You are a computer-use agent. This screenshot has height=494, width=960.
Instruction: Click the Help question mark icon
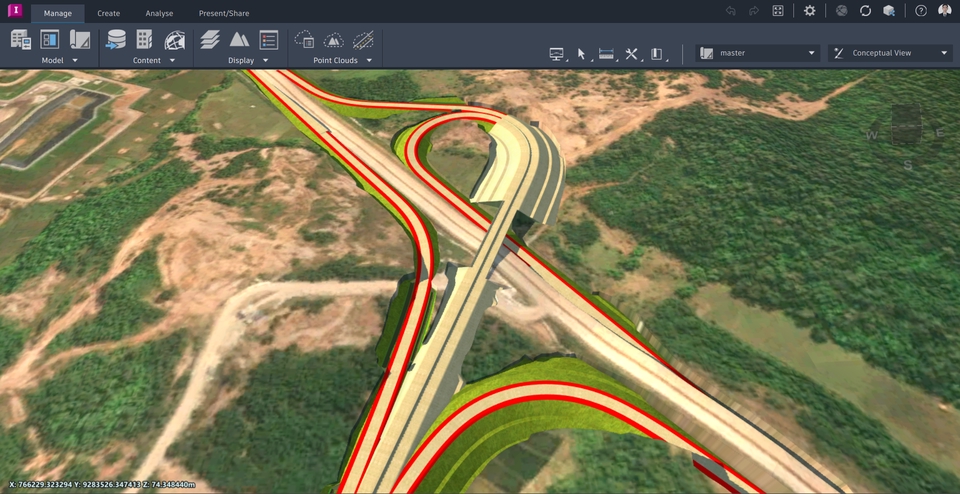coord(921,11)
